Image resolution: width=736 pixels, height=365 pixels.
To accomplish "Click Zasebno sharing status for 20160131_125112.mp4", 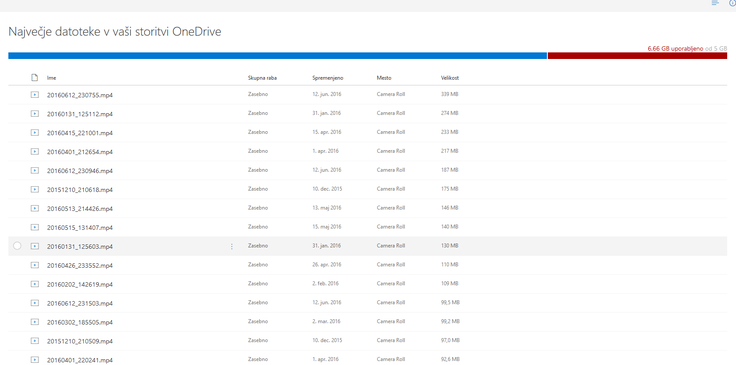I will pos(258,113).
